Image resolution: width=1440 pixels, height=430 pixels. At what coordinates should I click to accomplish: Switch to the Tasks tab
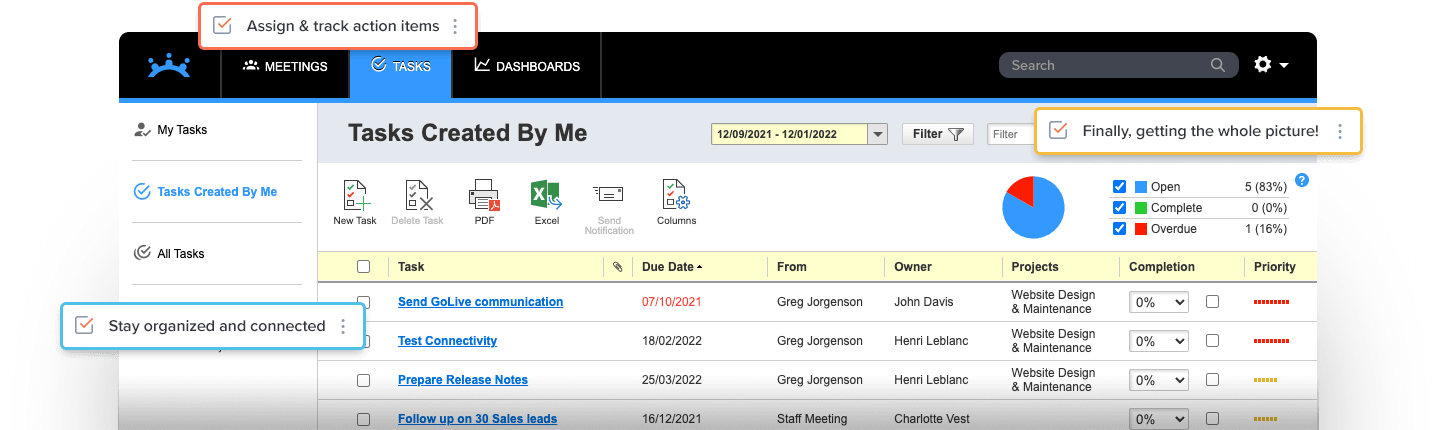[400, 66]
